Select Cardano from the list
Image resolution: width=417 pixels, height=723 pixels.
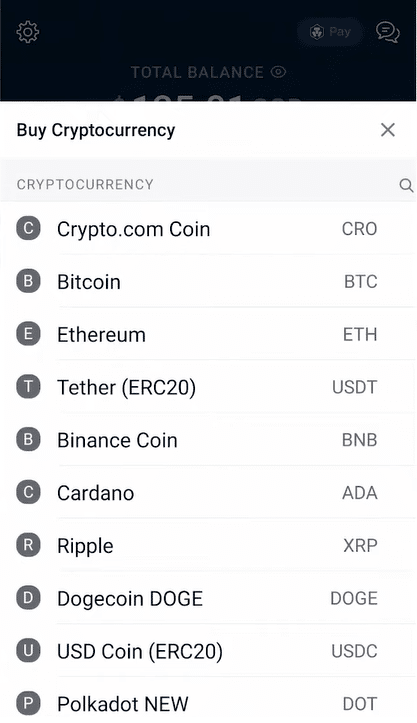pos(208,493)
